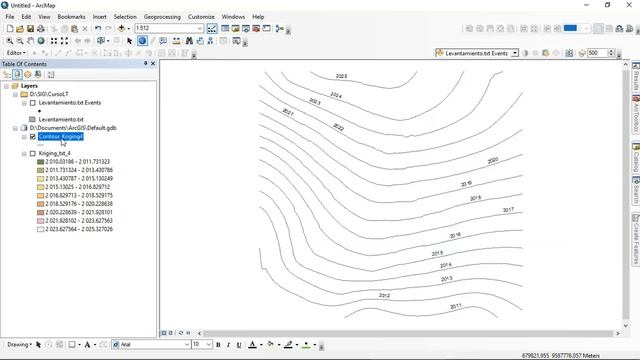Print the map
640x360 pixels.
tap(41, 29)
